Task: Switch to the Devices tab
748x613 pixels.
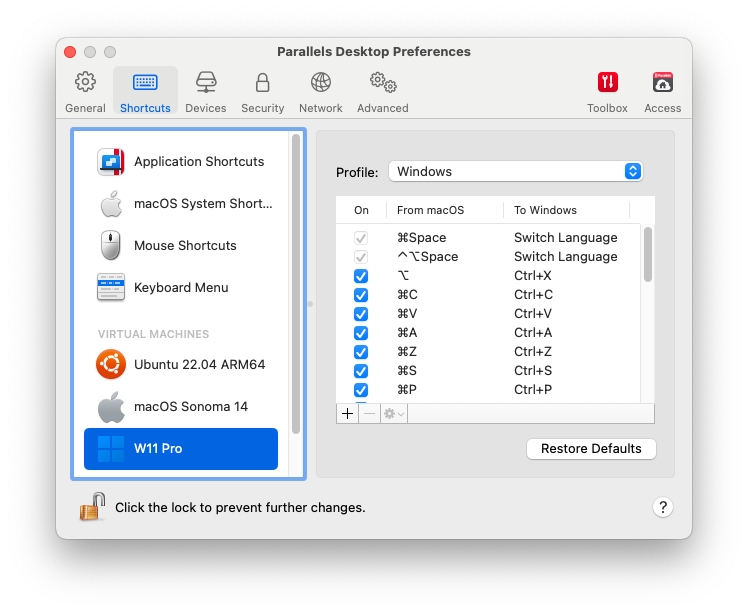Action: pyautogui.click(x=205, y=90)
